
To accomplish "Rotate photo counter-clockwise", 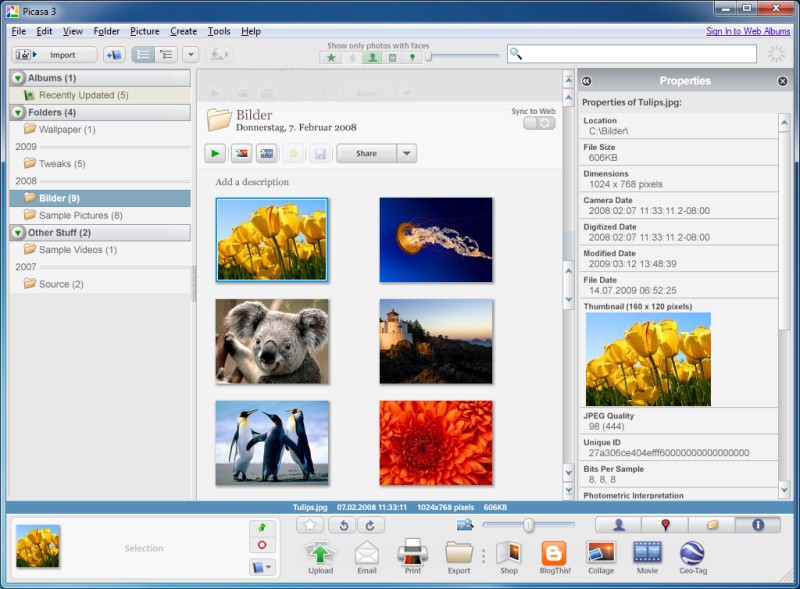I will coord(343,525).
